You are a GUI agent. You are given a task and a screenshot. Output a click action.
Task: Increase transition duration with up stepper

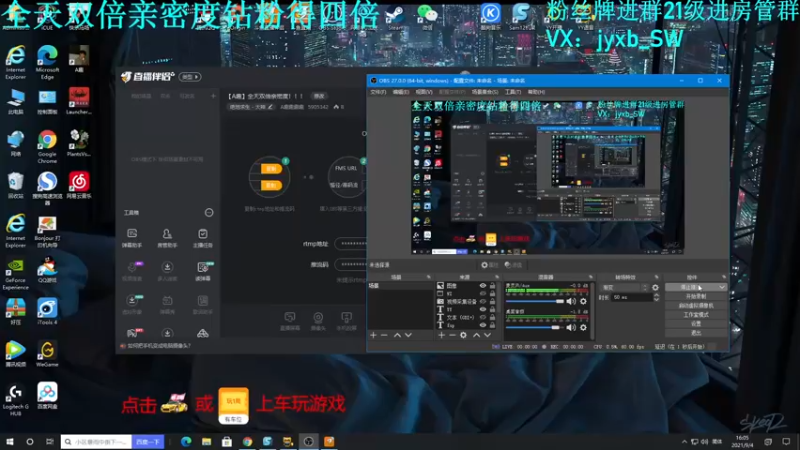point(656,295)
